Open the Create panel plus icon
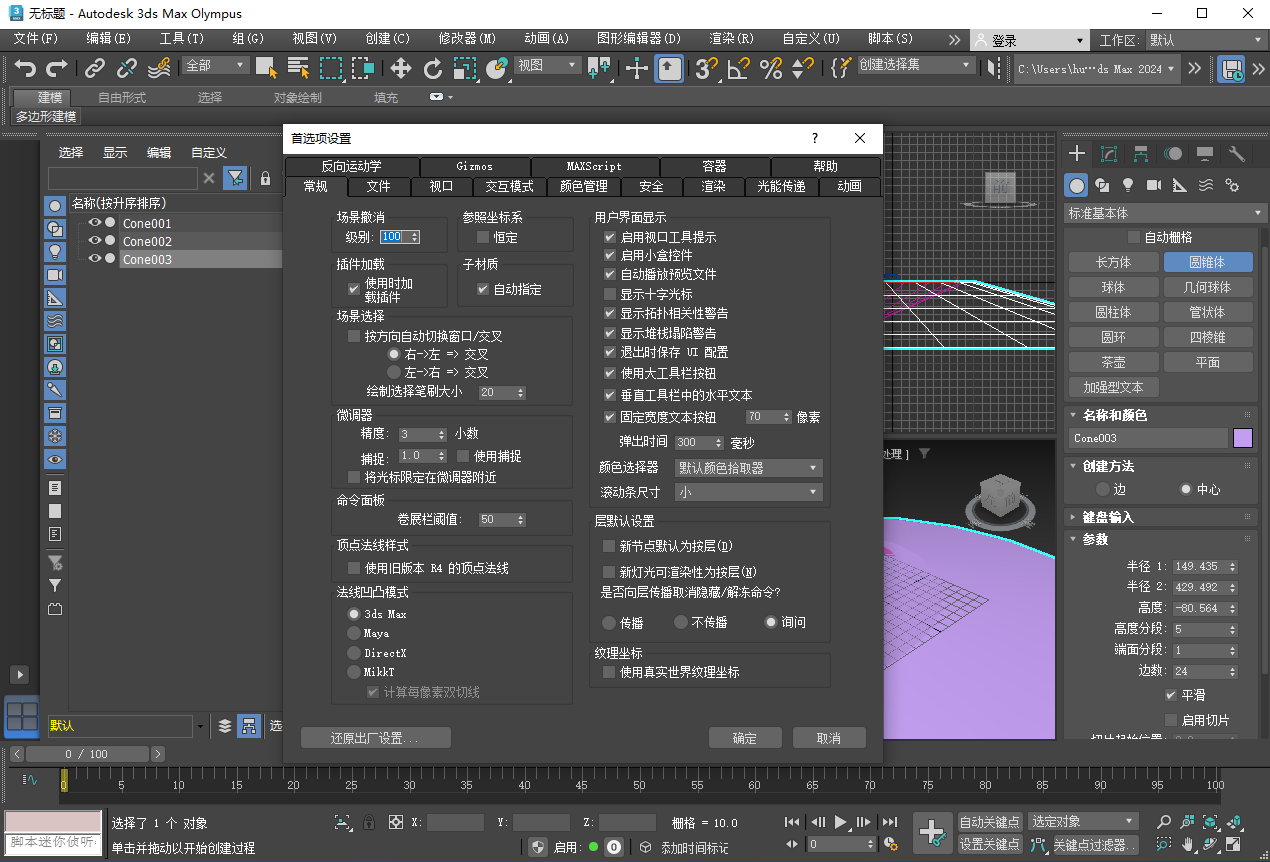The image size is (1270, 862). (x=1077, y=154)
